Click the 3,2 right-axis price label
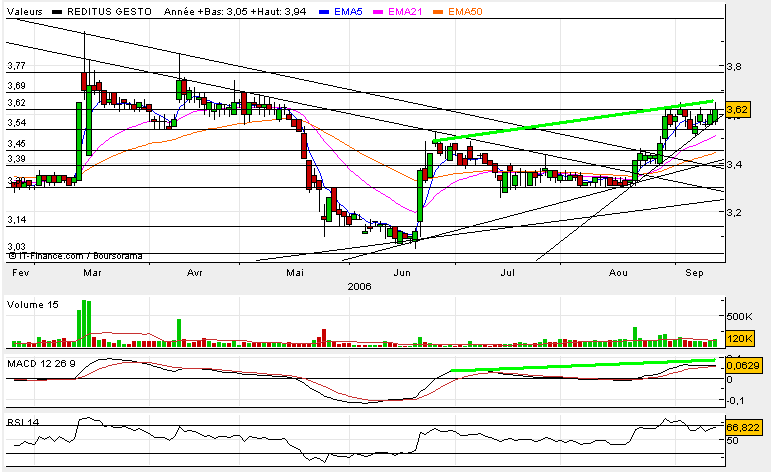This screenshot has height=472, width=772. [734, 213]
